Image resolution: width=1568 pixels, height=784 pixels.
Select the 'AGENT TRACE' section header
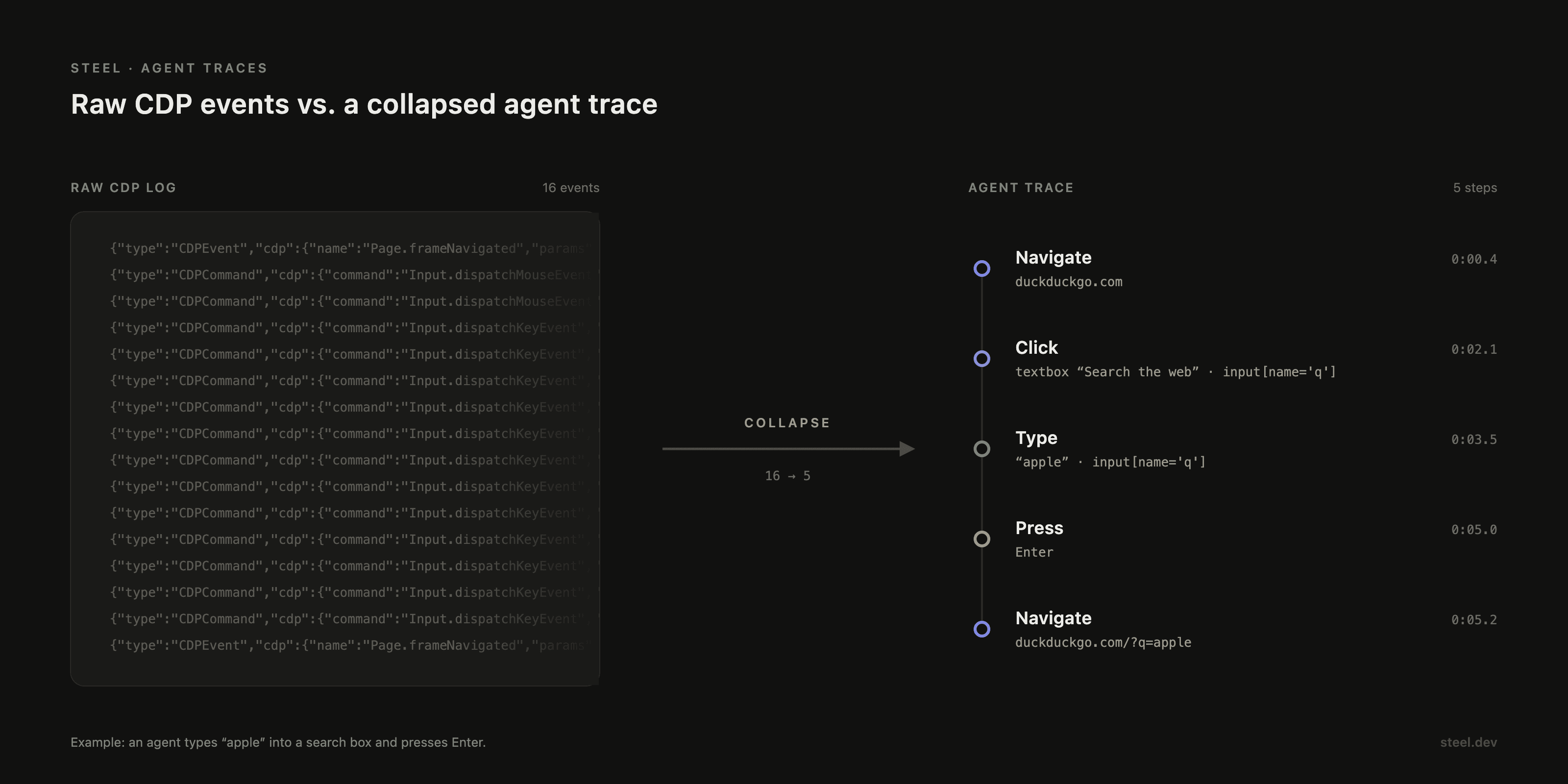click(x=1021, y=188)
